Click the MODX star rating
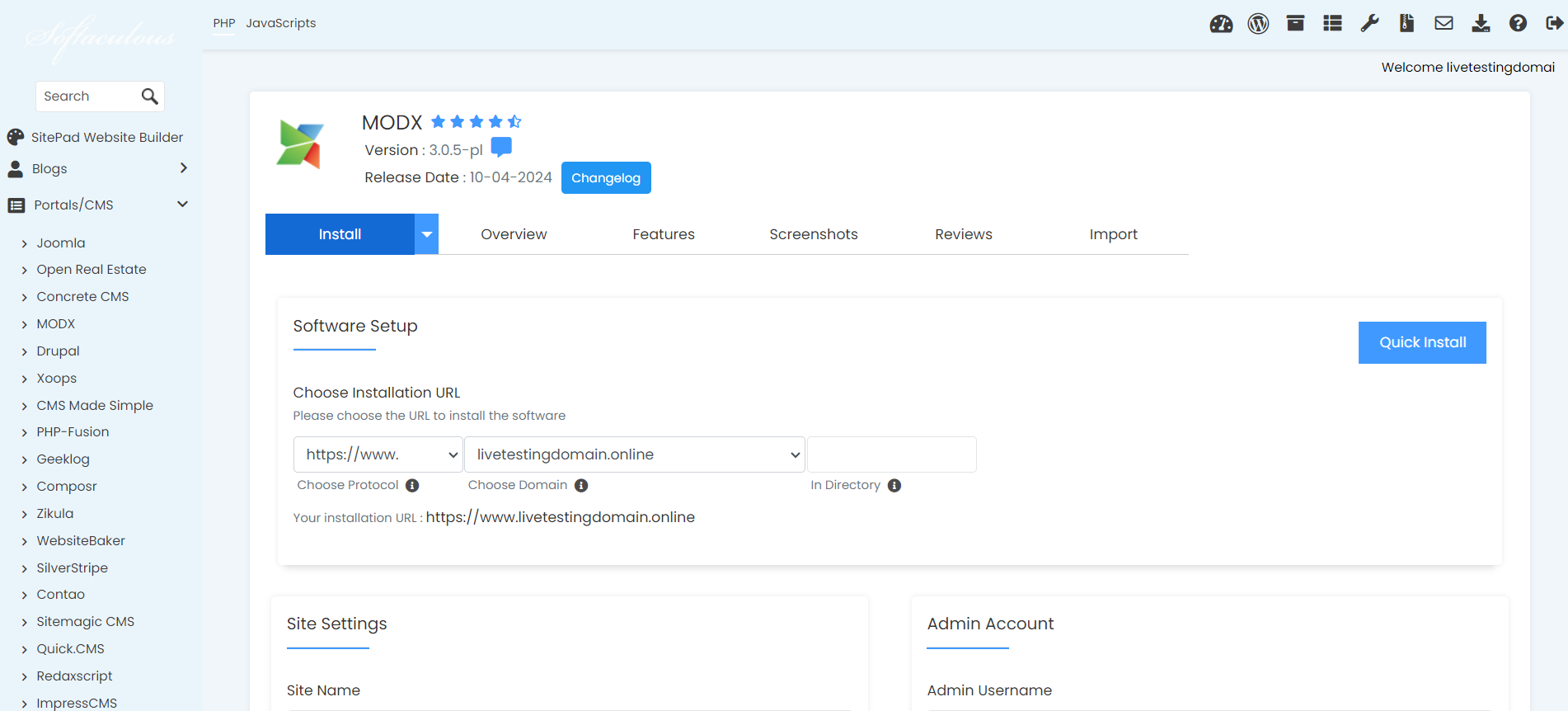Image resolution: width=1568 pixels, height=711 pixels. pyautogui.click(x=476, y=122)
